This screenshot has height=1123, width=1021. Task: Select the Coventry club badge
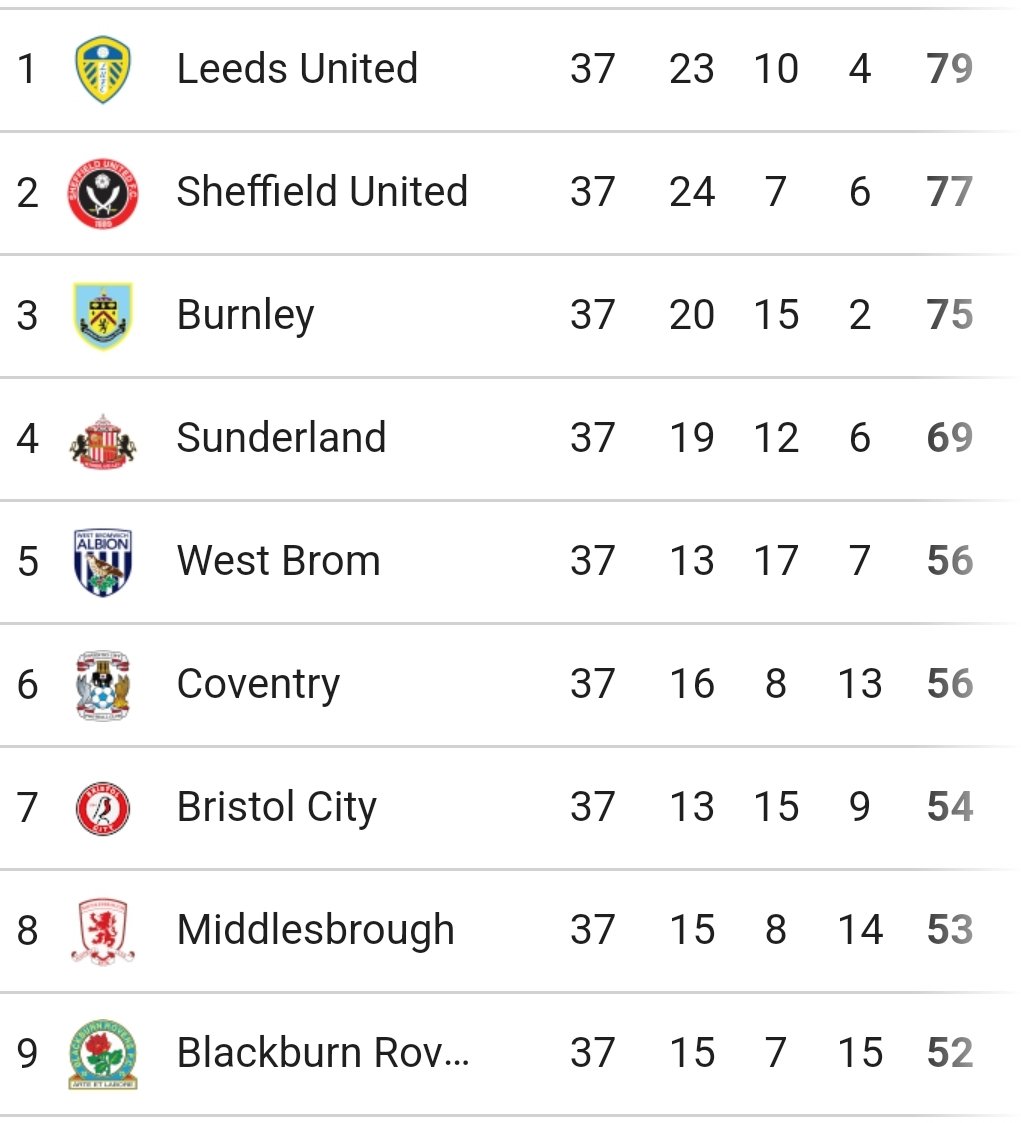point(102,685)
